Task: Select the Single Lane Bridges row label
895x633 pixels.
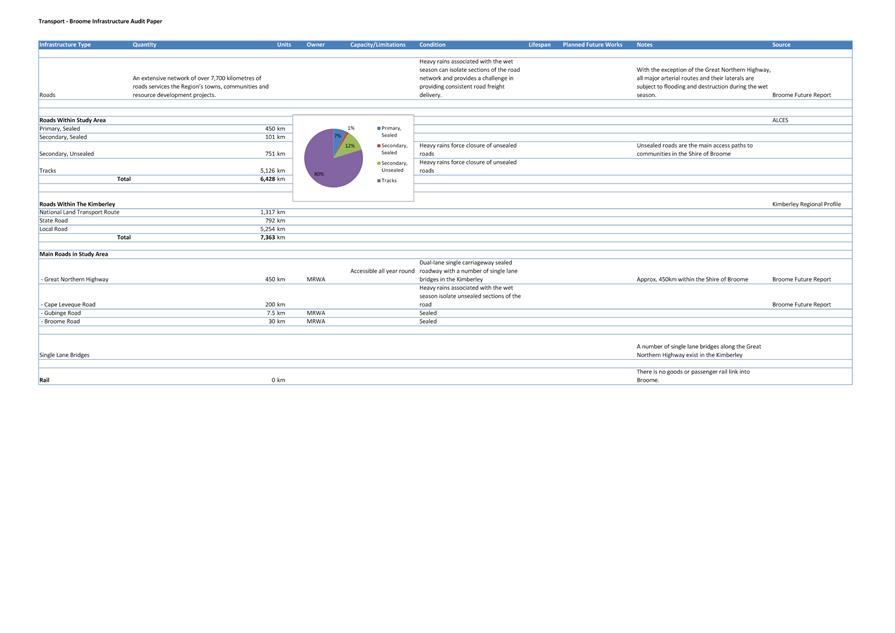Action: (x=64, y=355)
